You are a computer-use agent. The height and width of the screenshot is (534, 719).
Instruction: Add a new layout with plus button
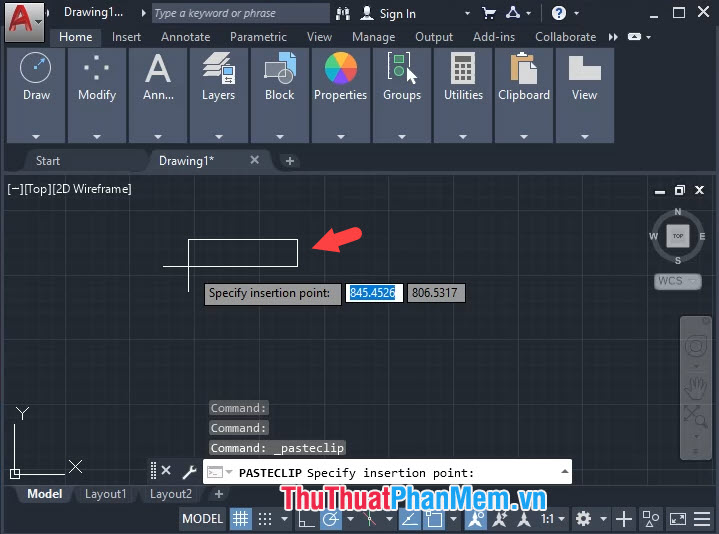219,494
